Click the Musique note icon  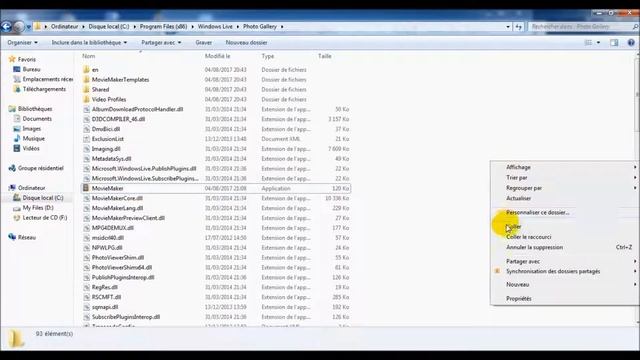(x=17, y=138)
